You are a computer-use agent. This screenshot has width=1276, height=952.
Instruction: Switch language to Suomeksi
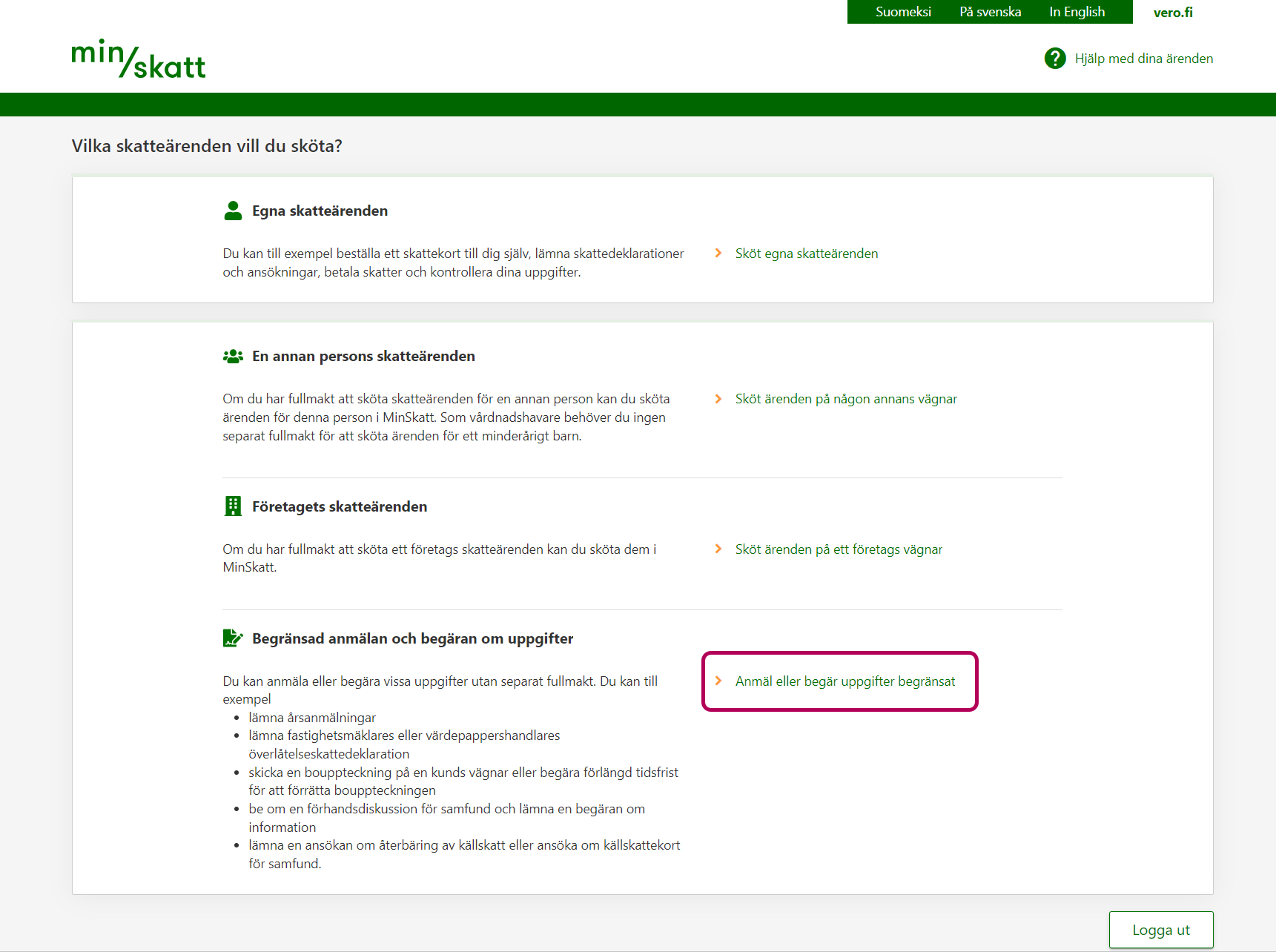[x=902, y=12]
